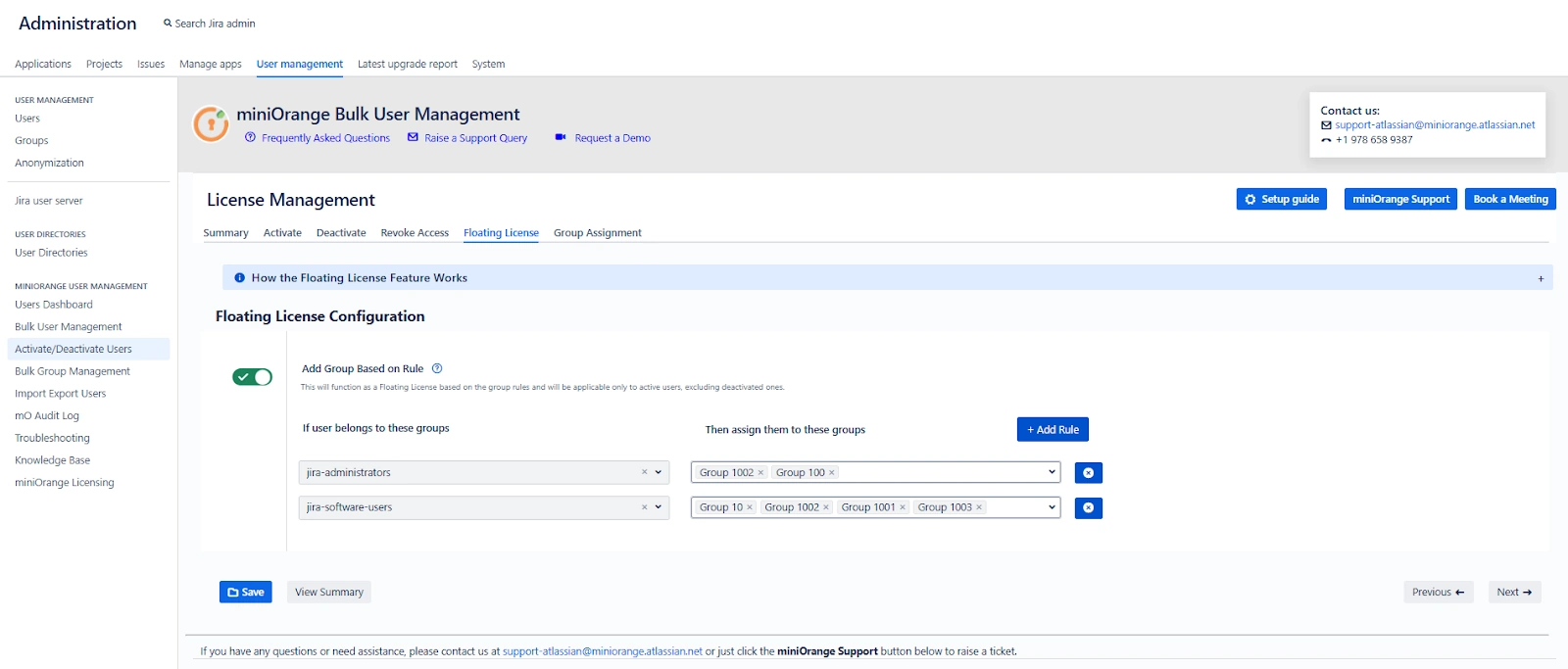
Task: Open Bulk User Management in the sidebar
Action: [x=69, y=327]
